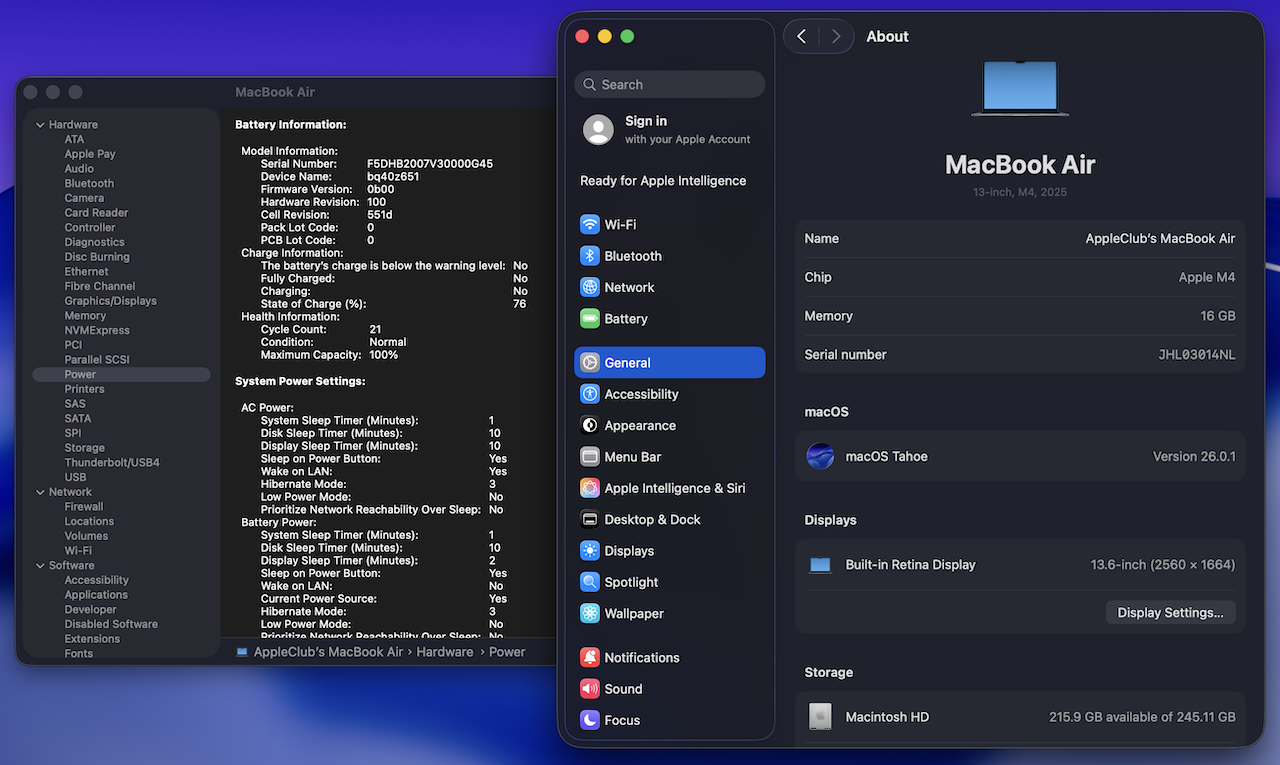Image resolution: width=1280 pixels, height=765 pixels.
Task: Click the Search field in Settings
Action: tap(670, 85)
